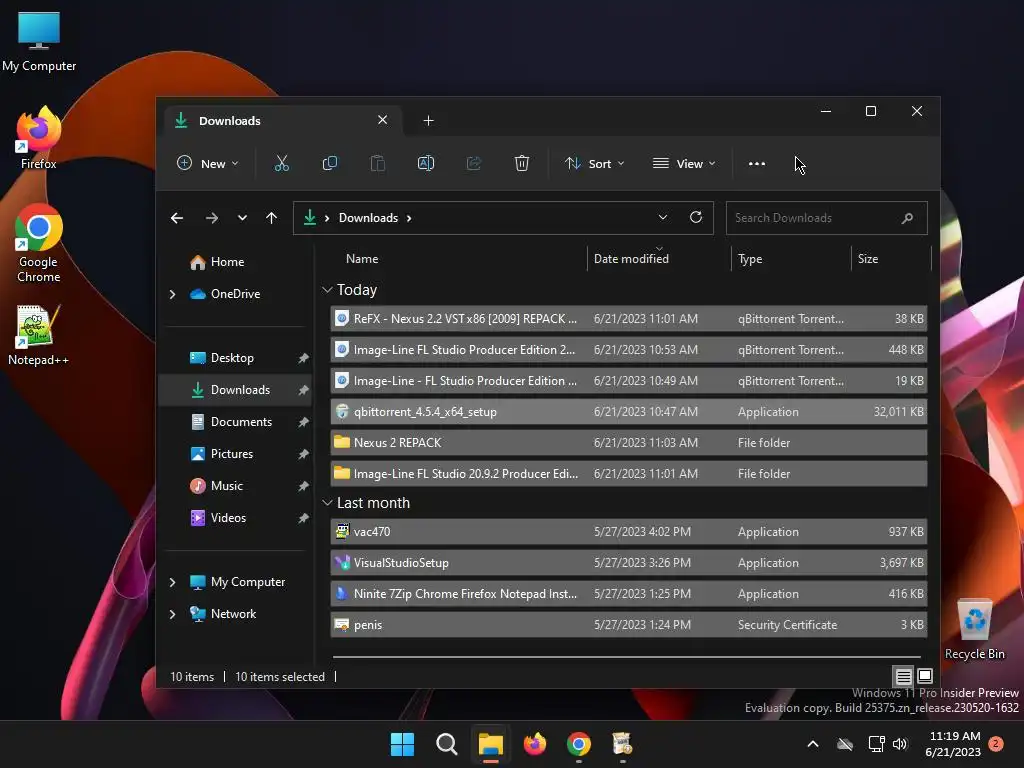The image size is (1024, 768).
Task: Open Google Chrome desktop shortcut
Action: [39, 243]
